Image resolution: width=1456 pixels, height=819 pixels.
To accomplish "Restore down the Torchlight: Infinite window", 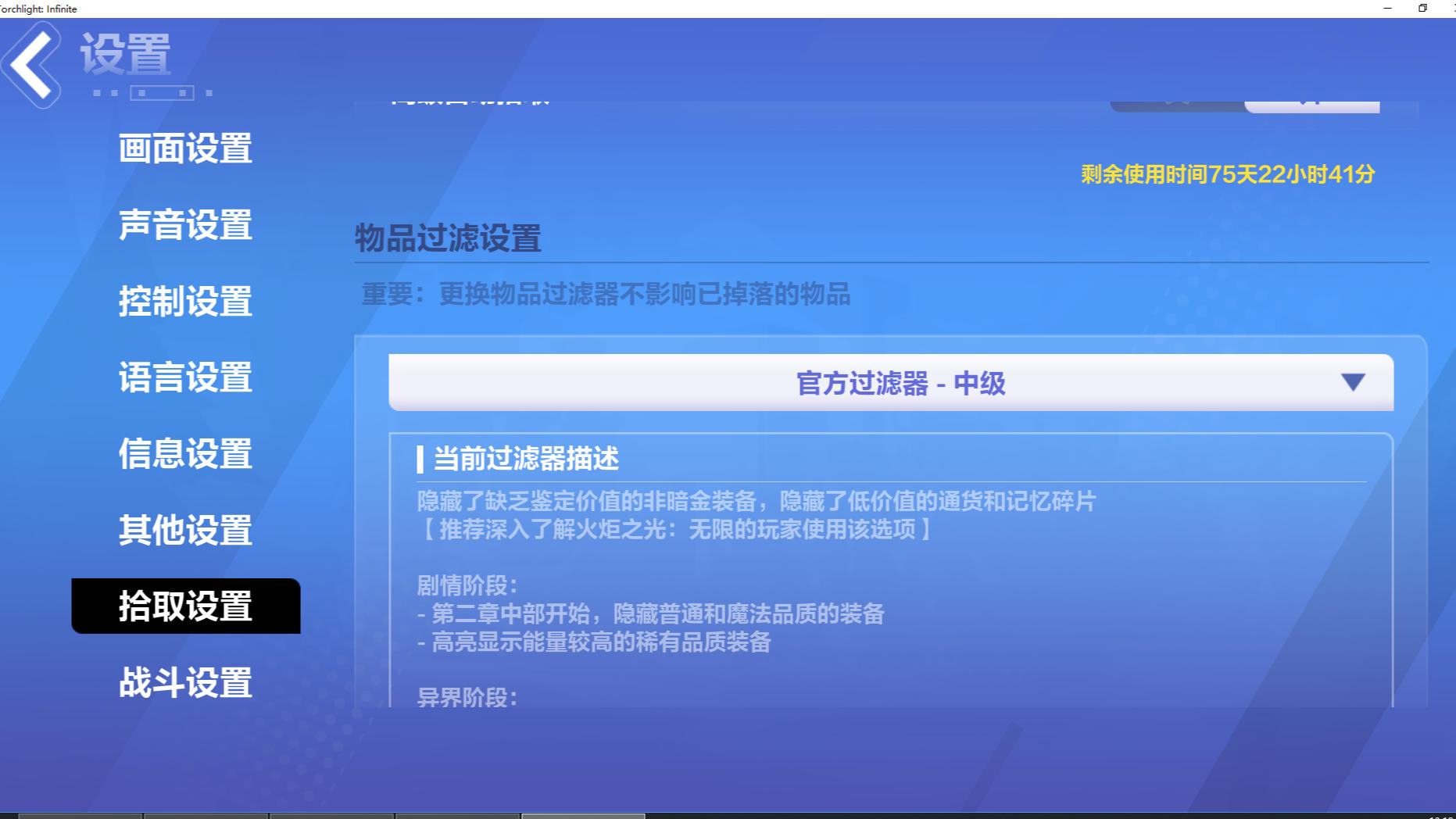I will pos(1422,8).
